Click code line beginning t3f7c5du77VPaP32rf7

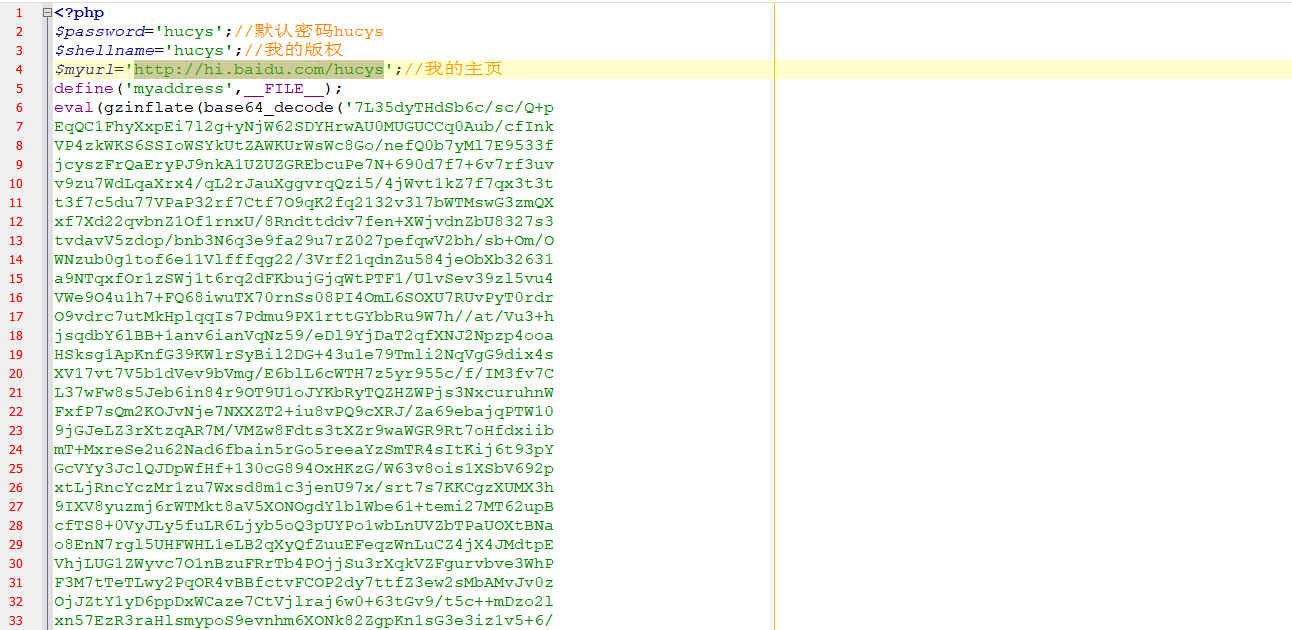coord(304,203)
